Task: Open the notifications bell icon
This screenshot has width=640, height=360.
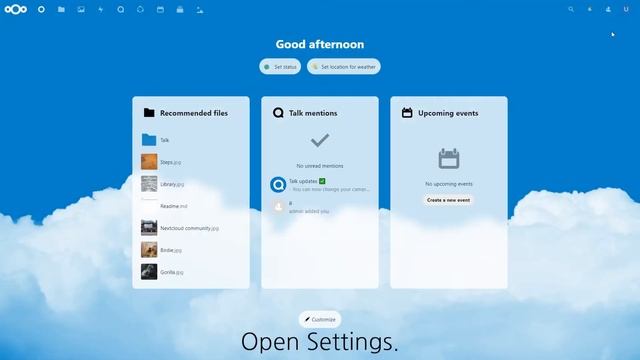Action: click(x=590, y=9)
